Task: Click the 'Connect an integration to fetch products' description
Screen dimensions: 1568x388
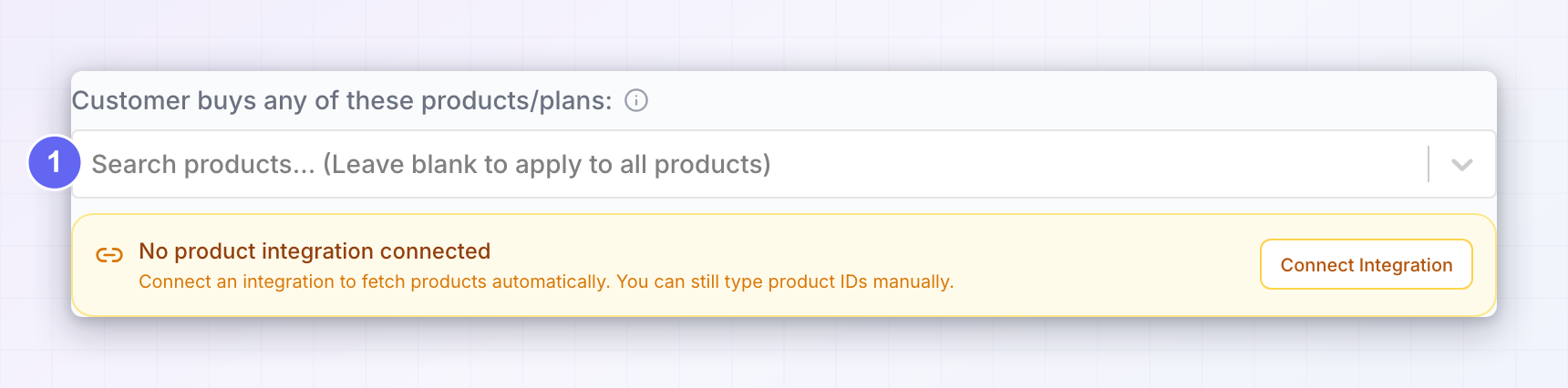Action: (x=374, y=281)
